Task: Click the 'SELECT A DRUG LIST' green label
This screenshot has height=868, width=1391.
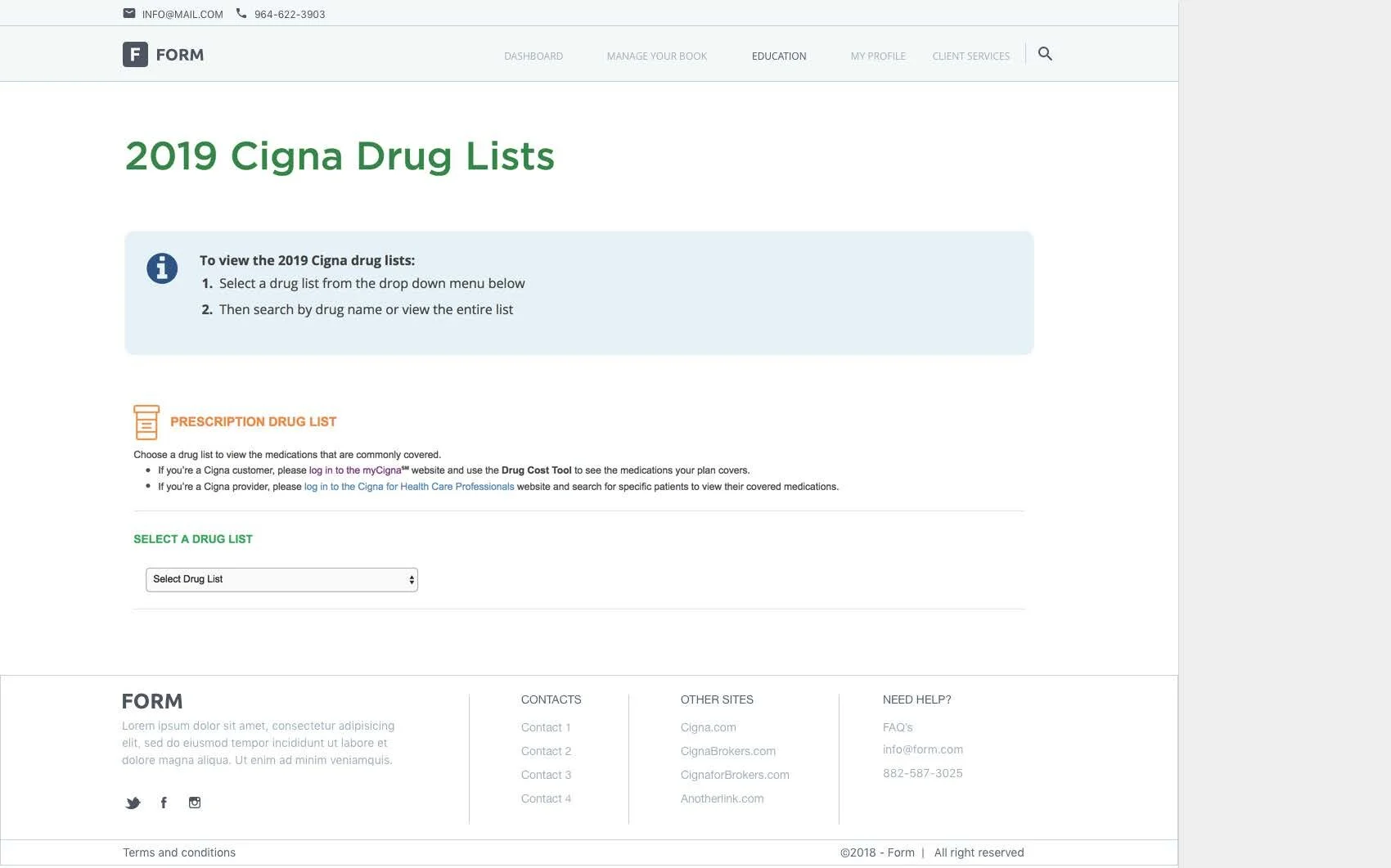Action: pos(193,539)
